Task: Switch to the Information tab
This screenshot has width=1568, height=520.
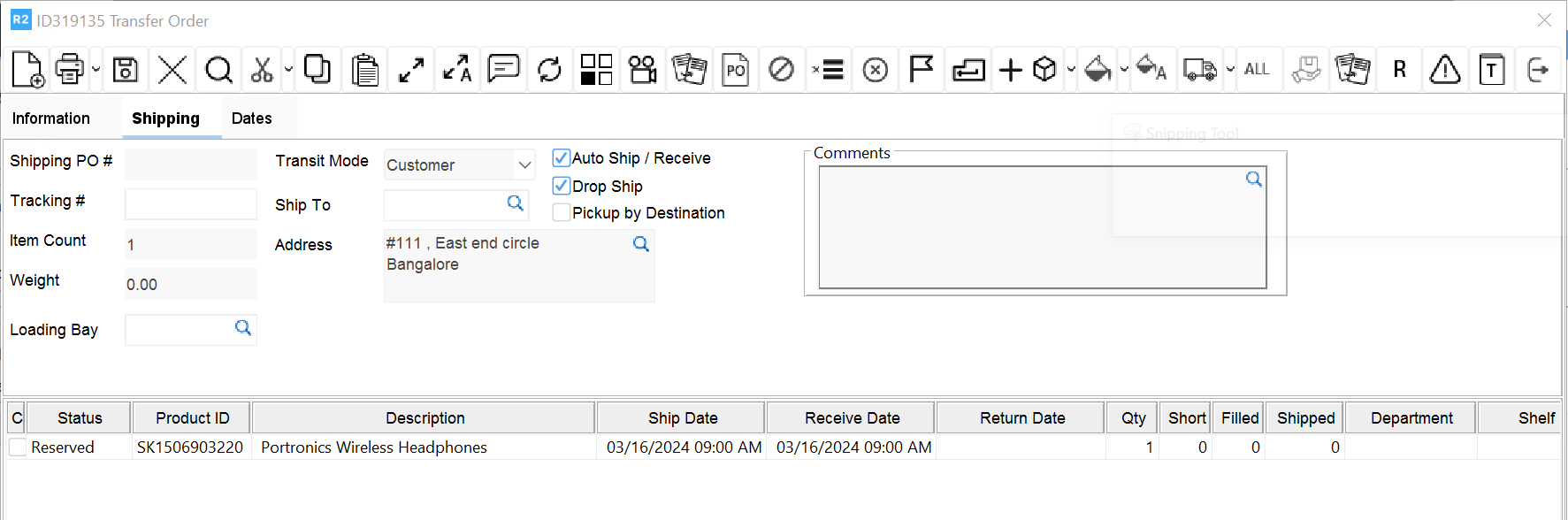Action: coord(51,119)
